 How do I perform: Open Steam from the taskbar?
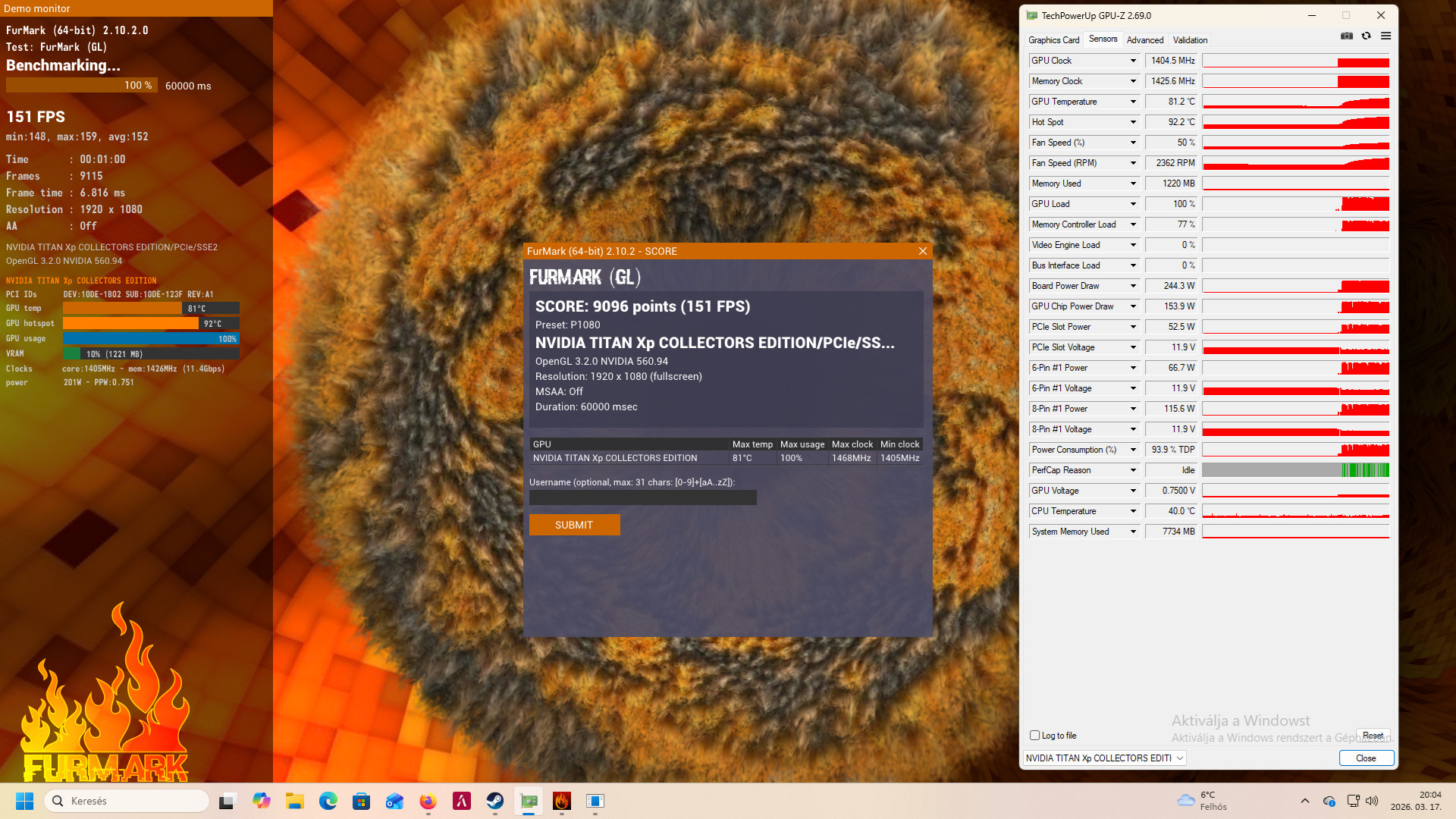pos(495,801)
